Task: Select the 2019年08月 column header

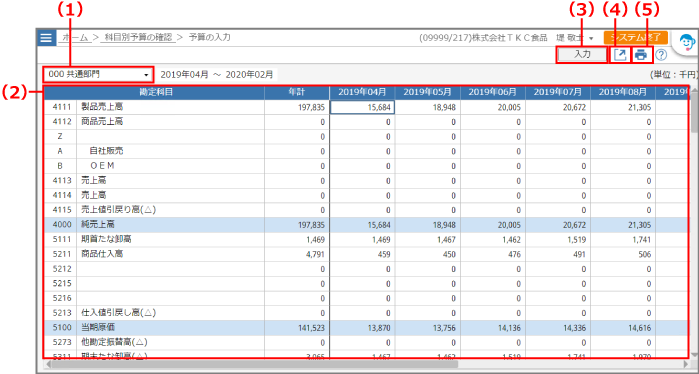Action: tap(623, 92)
